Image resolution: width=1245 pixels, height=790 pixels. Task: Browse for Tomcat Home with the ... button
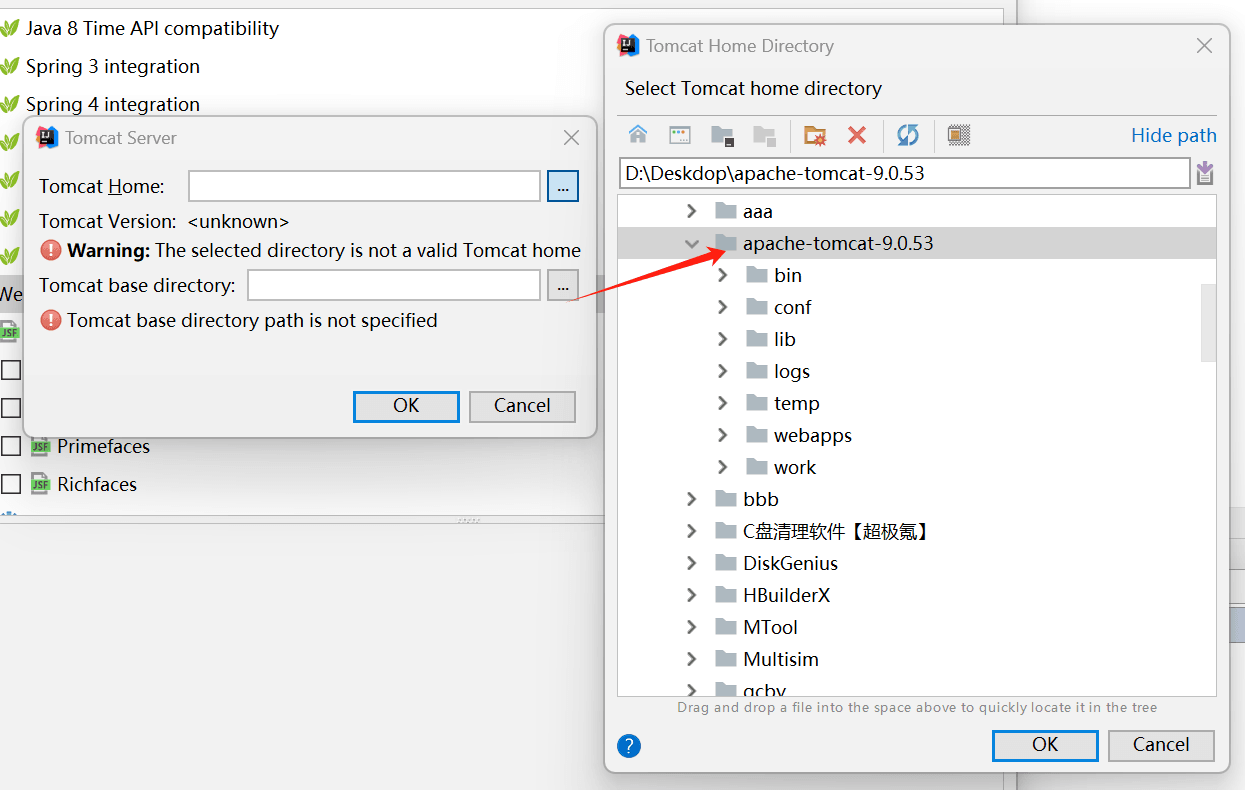tap(563, 186)
